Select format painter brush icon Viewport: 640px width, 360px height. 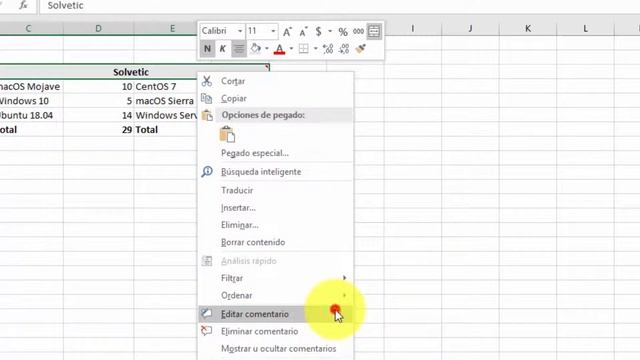coord(360,49)
